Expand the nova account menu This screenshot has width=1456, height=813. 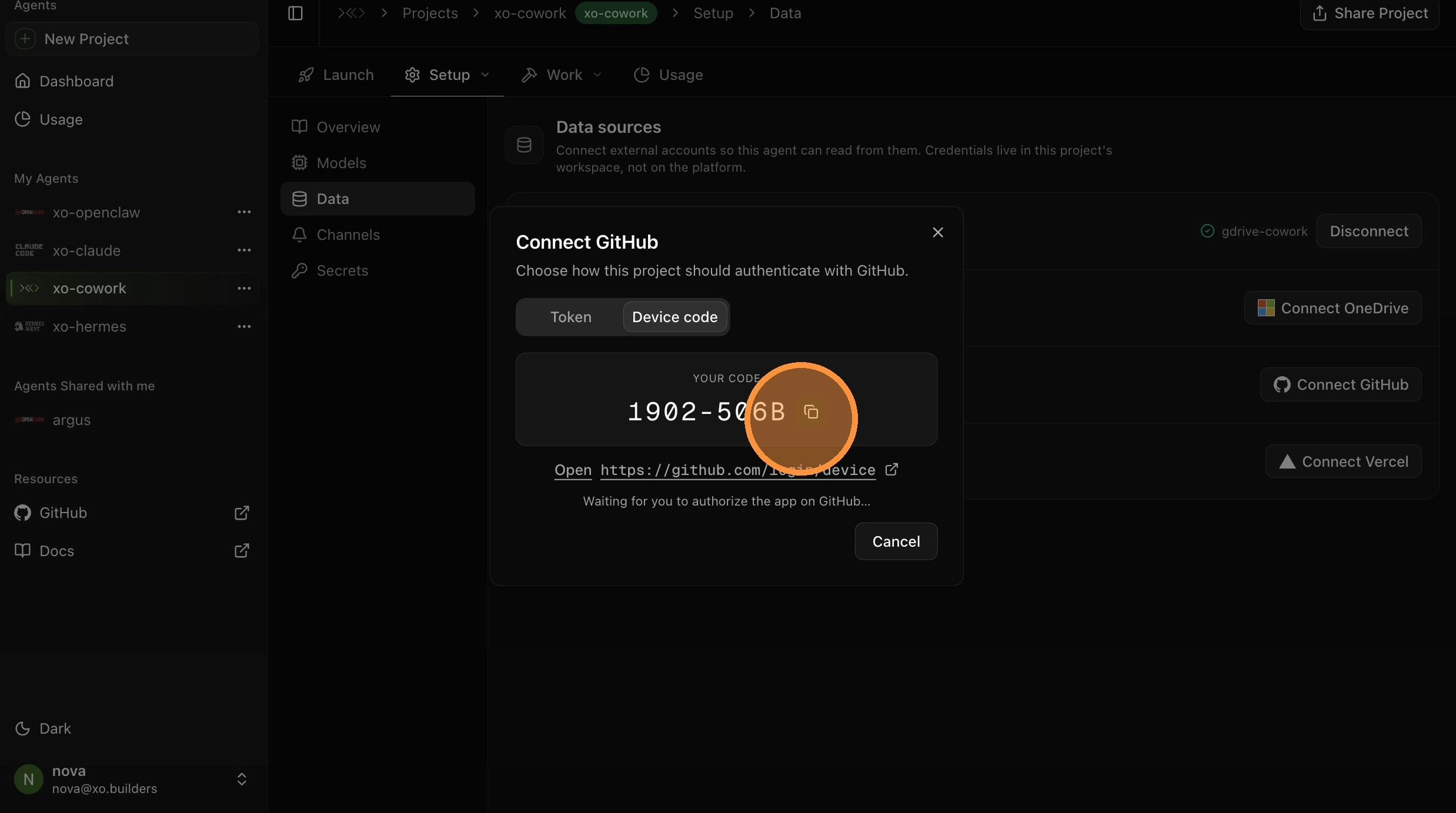[242, 779]
